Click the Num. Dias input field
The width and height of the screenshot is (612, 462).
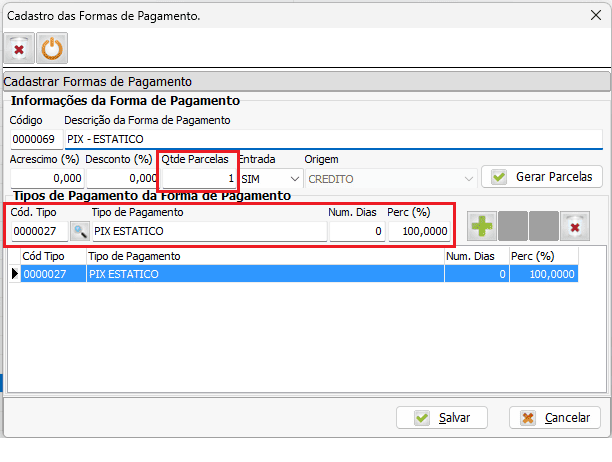click(358, 231)
